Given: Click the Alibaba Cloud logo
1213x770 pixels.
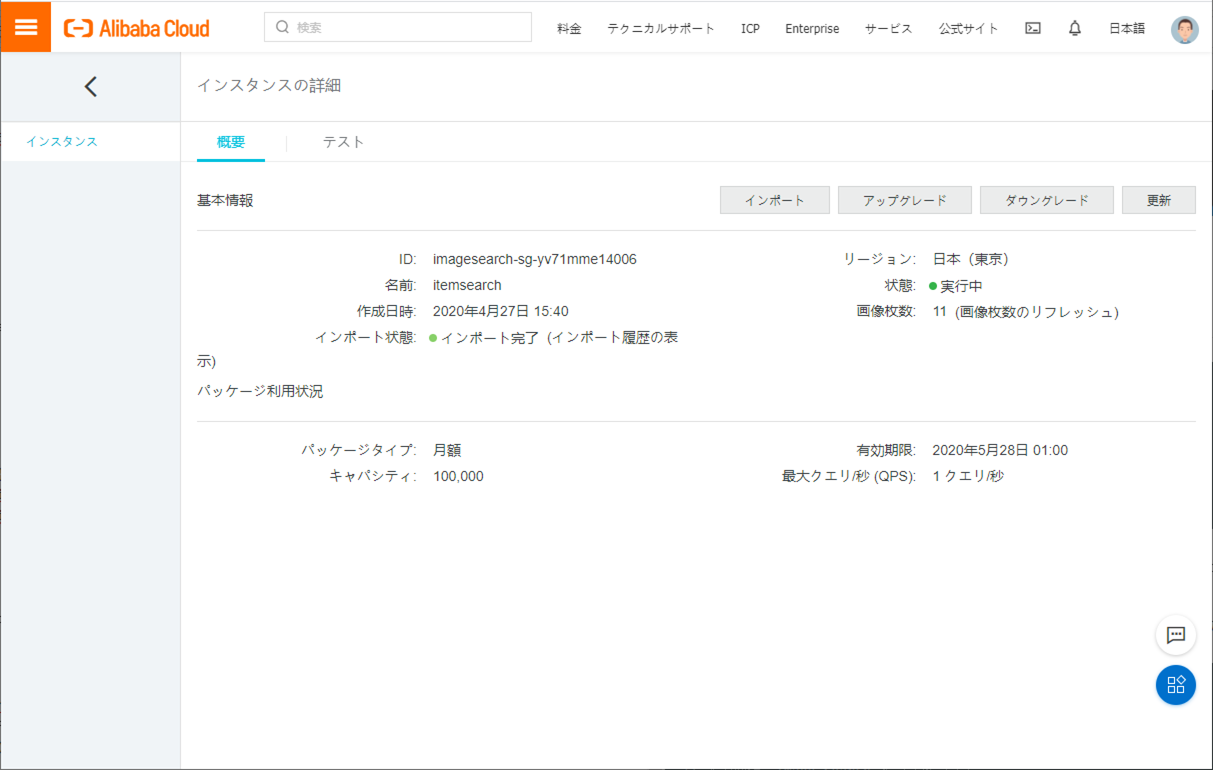Looking at the screenshot, I should pyautogui.click(x=137, y=28).
